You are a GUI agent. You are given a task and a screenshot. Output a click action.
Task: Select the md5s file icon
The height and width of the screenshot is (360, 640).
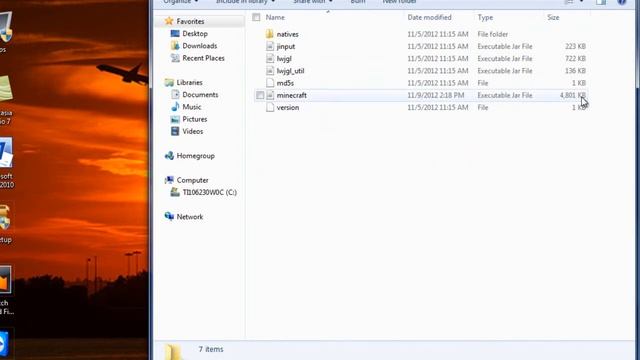(x=270, y=83)
